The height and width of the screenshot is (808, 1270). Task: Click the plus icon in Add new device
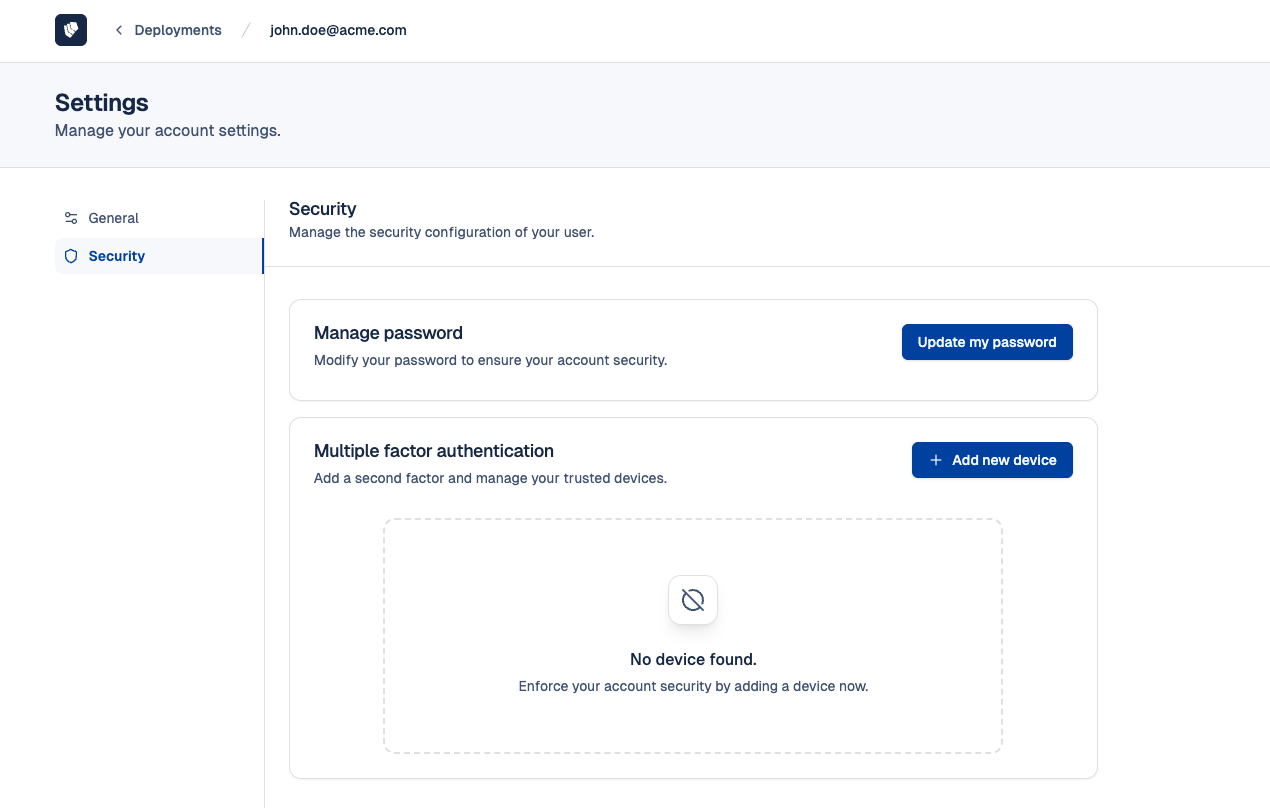[x=936, y=460]
